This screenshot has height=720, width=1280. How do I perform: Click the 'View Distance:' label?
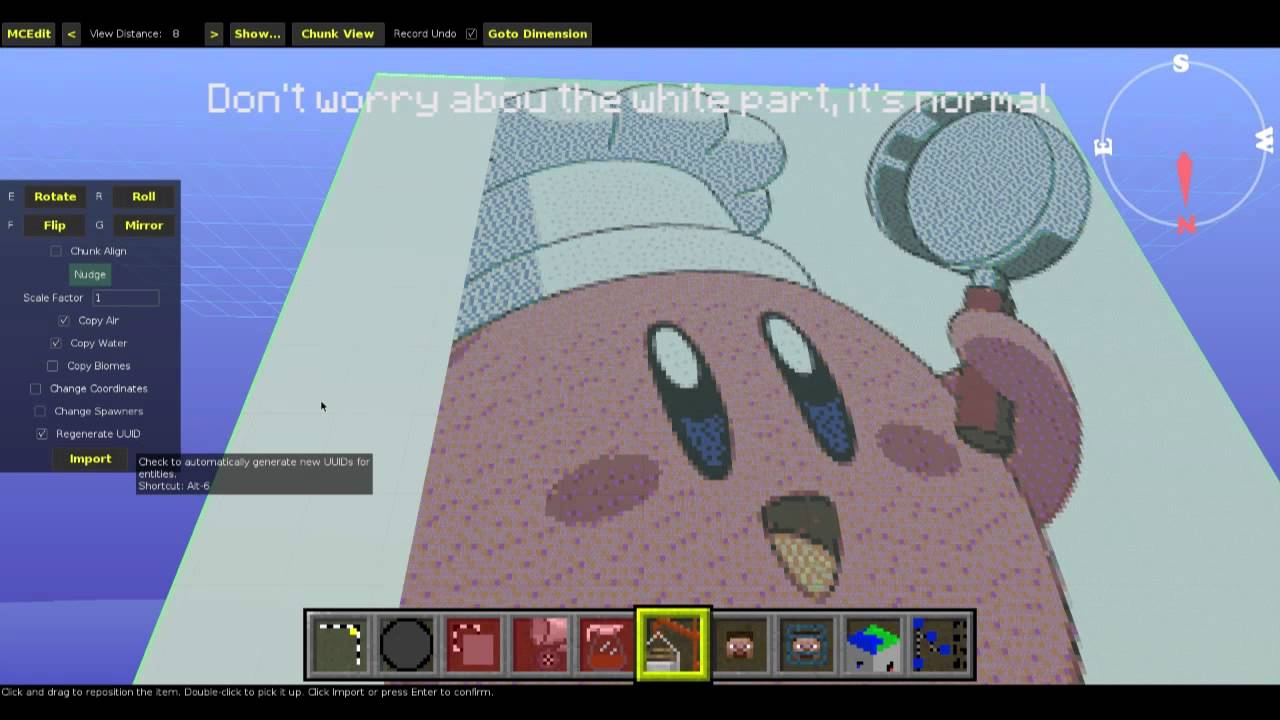coord(126,34)
